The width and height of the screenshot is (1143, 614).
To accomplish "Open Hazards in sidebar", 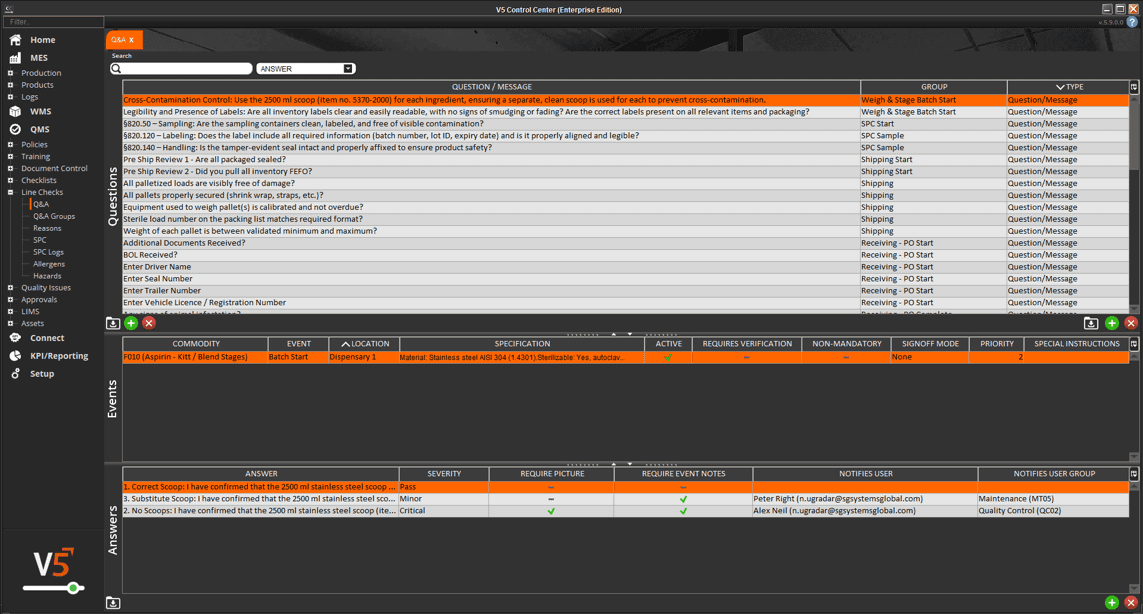I will [x=47, y=276].
